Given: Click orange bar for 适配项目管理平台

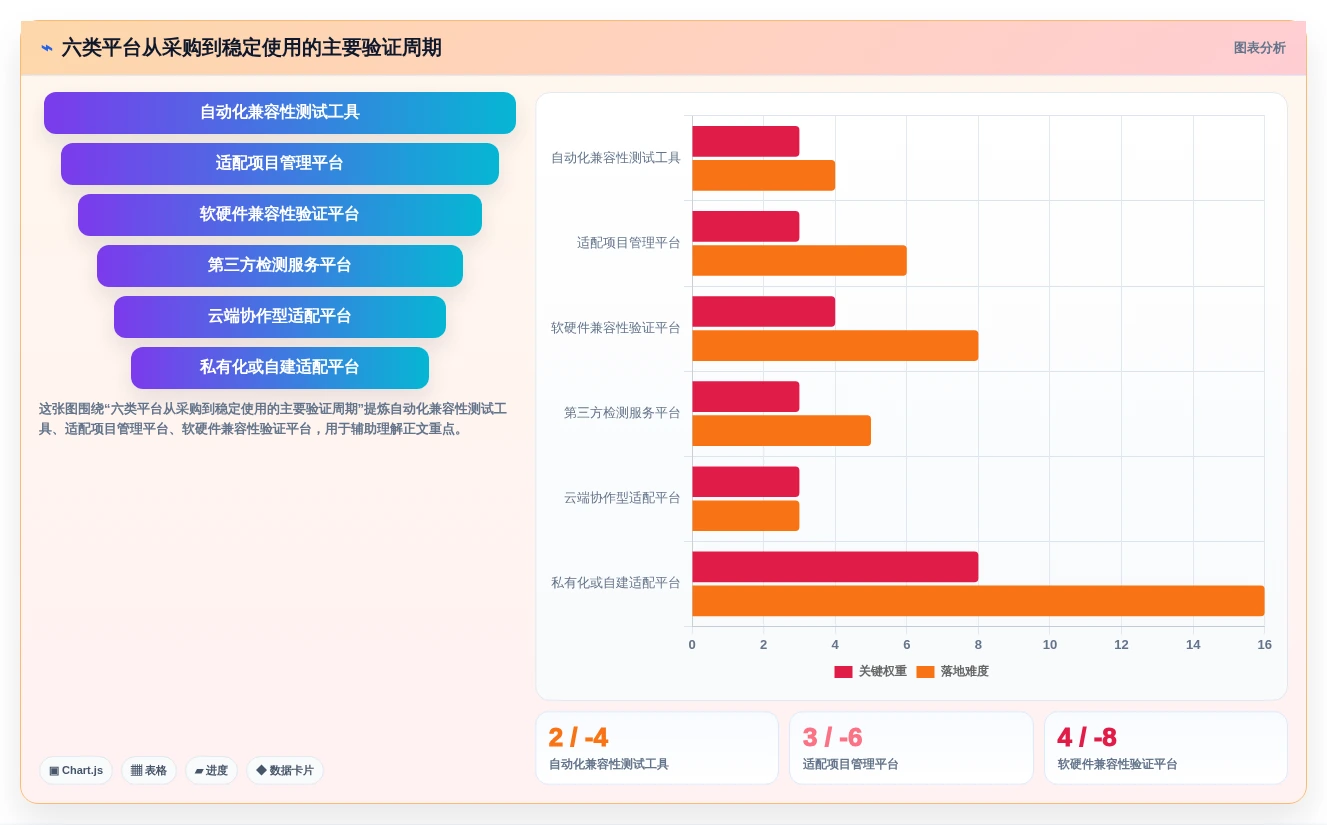Looking at the screenshot, I should pyautogui.click(x=799, y=260).
